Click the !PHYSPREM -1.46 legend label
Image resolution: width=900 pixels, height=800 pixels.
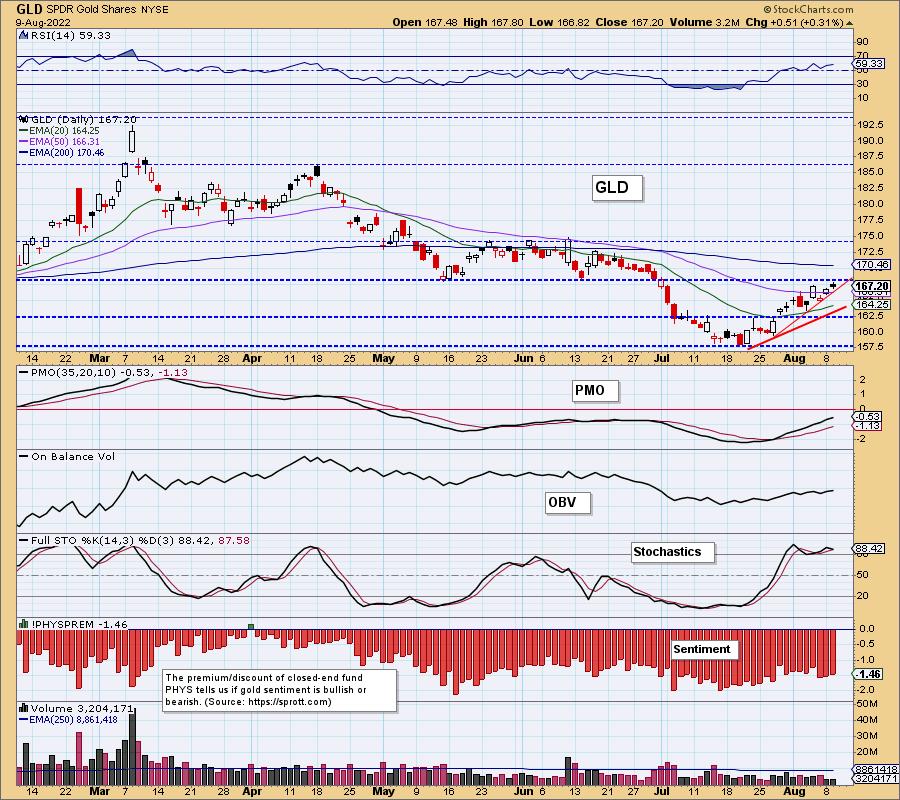tap(79, 624)
